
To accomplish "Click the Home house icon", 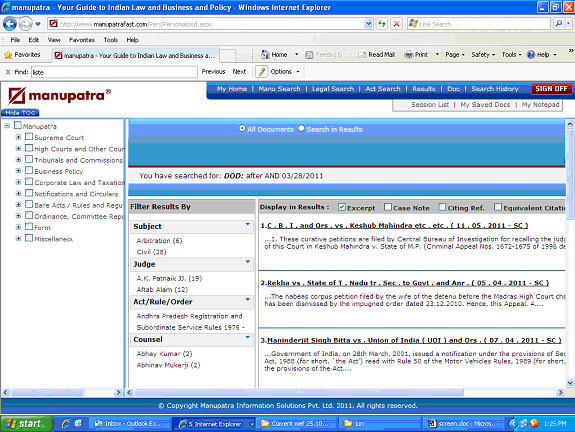I will [265, 55].
